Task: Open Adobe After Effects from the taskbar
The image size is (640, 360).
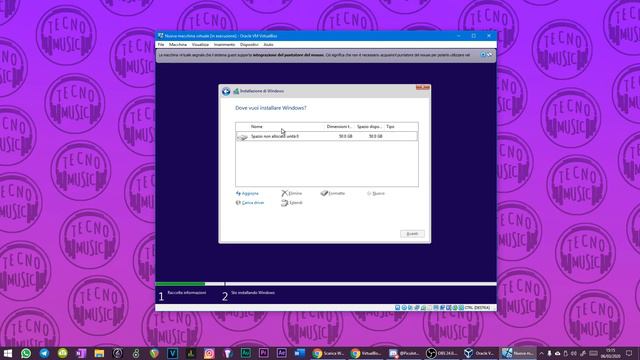Action: [282, 353]
